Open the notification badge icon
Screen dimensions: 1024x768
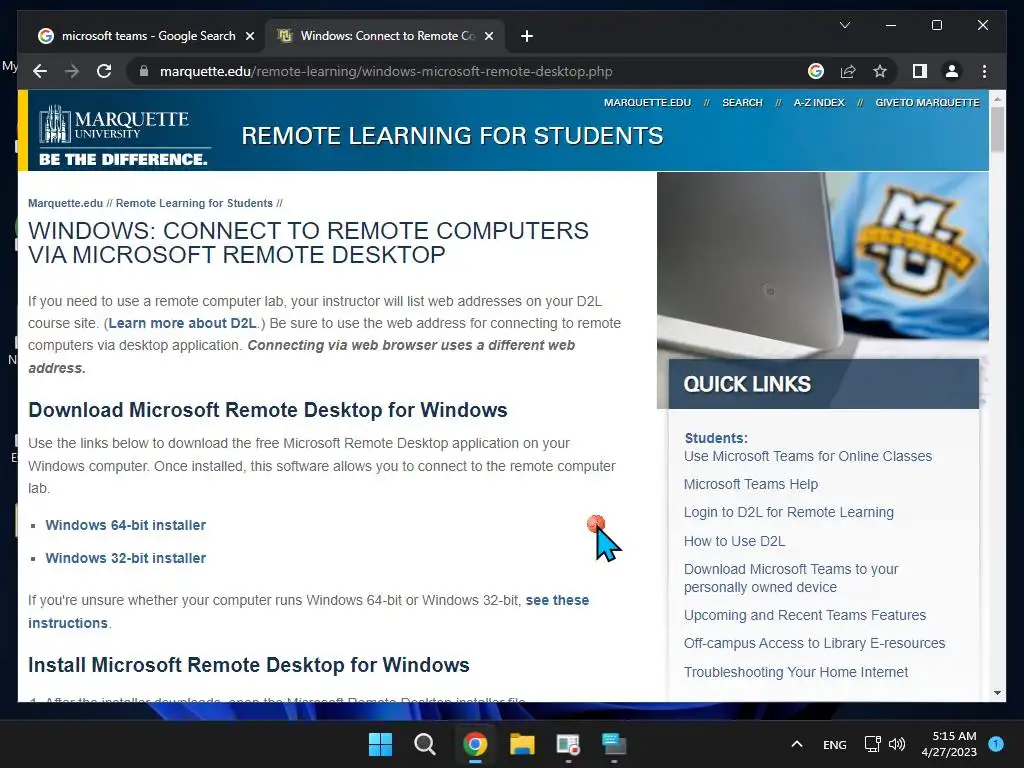tap(996, 744)
